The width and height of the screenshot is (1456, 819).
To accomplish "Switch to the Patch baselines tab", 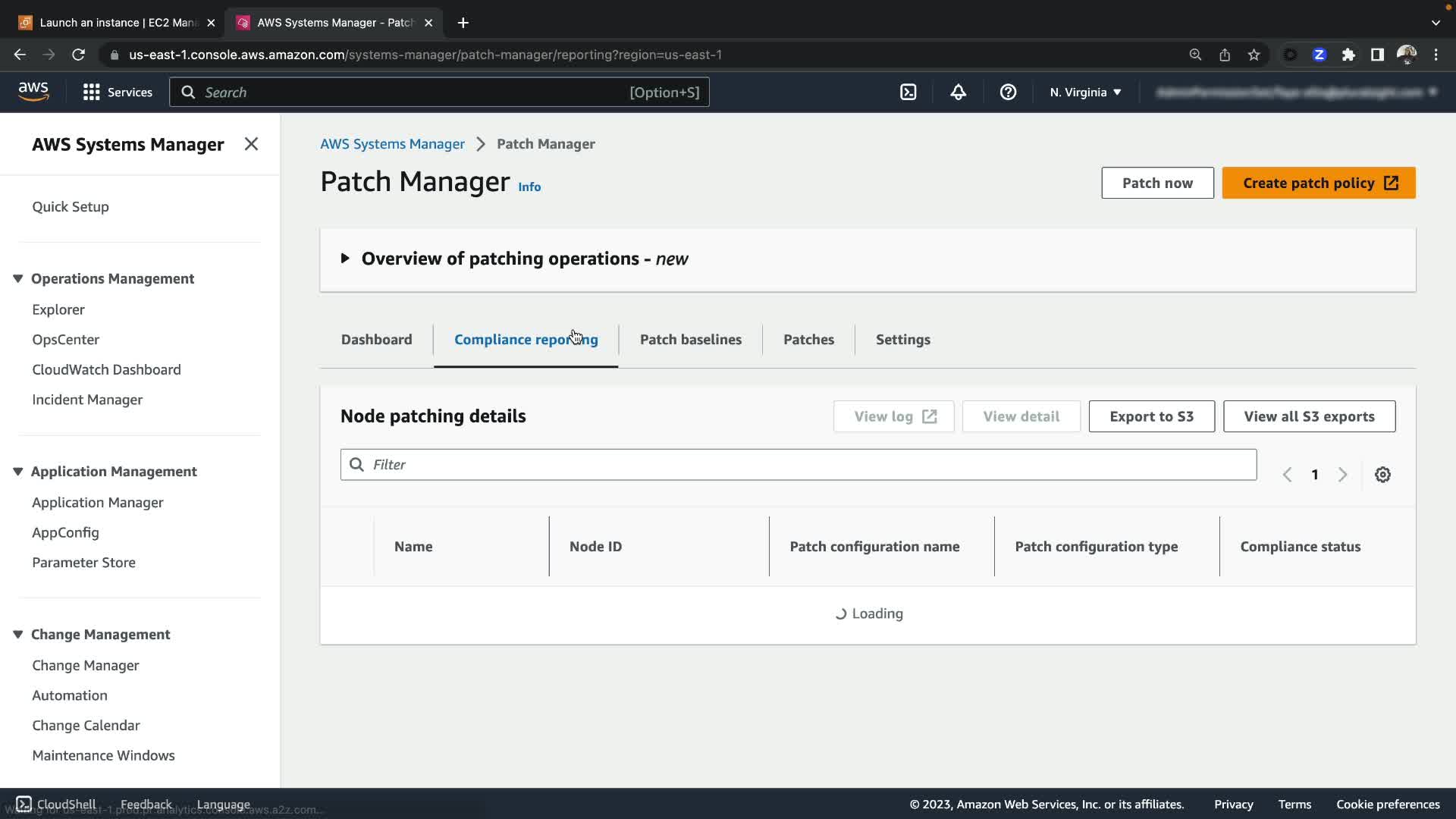I will [x=690, y=340].
